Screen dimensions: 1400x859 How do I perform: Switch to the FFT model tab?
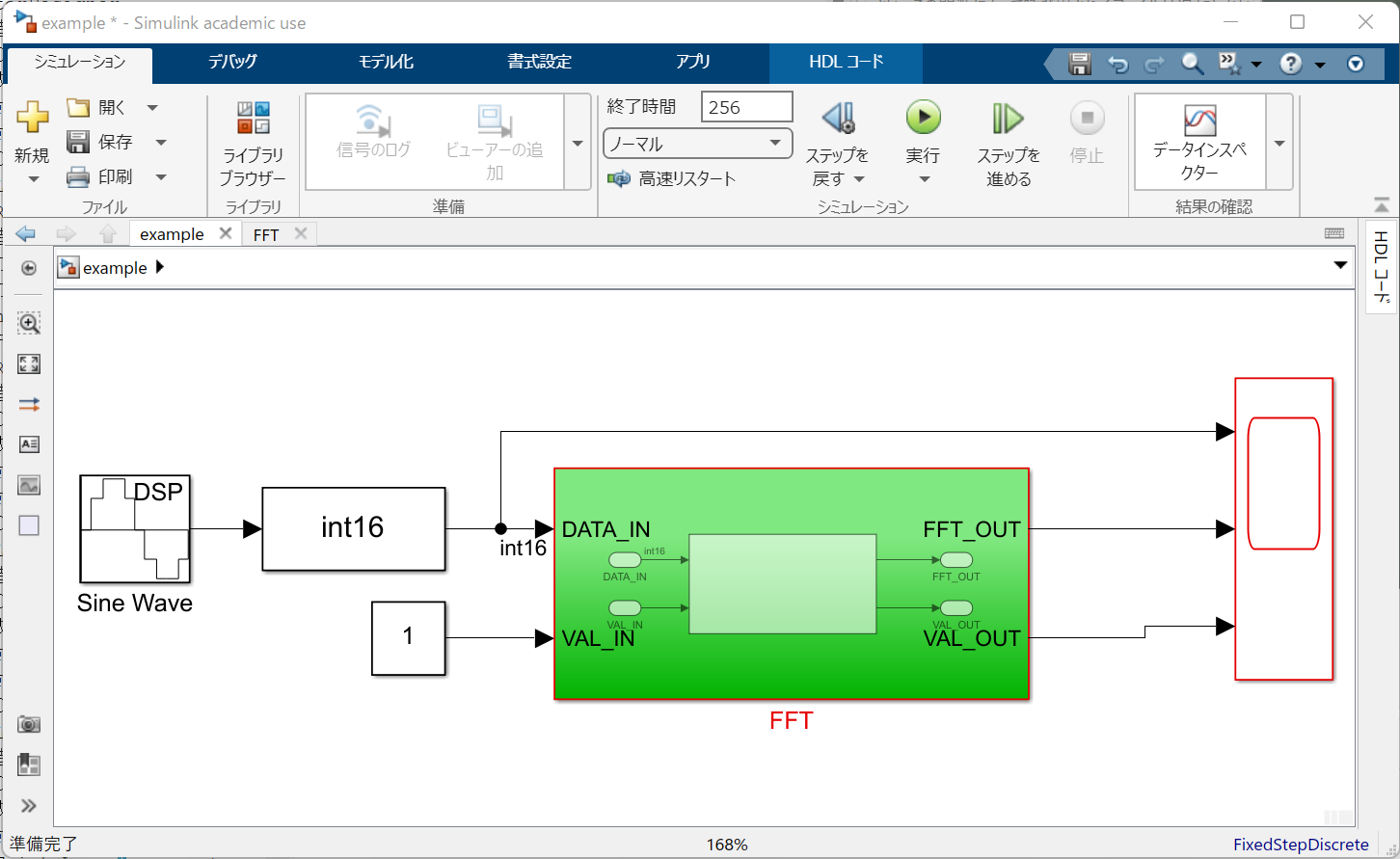point(266,234)
